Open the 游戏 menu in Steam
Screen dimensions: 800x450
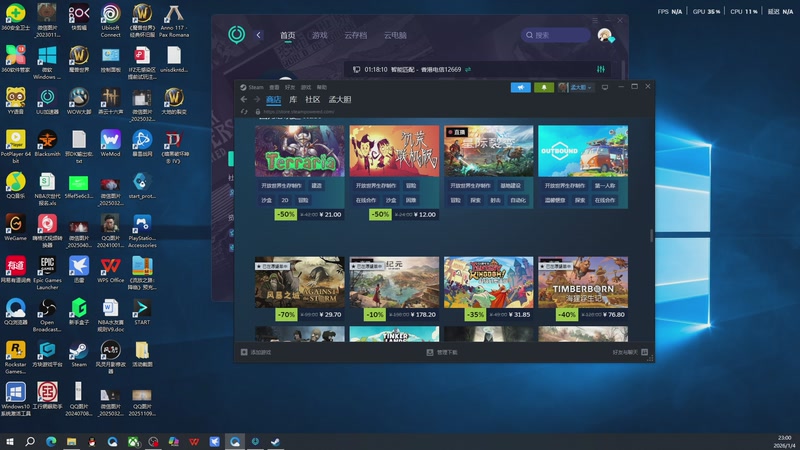[x=306, y=87]
